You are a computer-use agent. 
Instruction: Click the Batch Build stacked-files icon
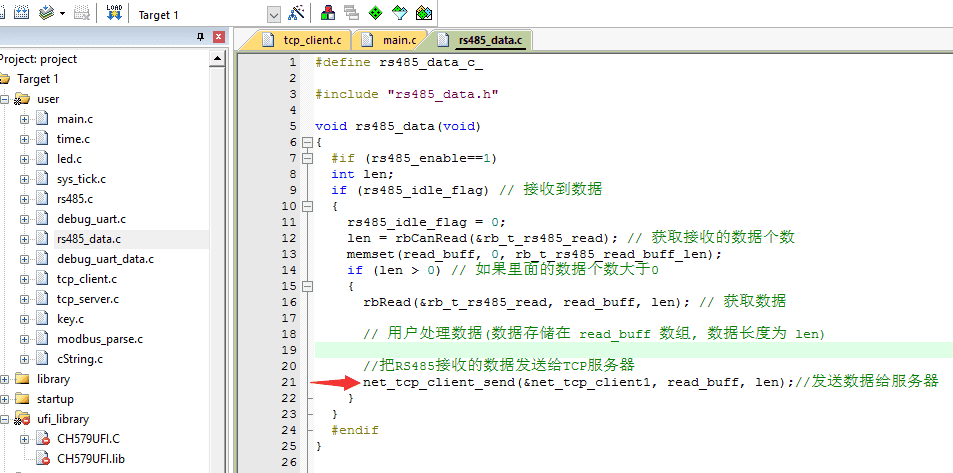[x=47, y=14]
